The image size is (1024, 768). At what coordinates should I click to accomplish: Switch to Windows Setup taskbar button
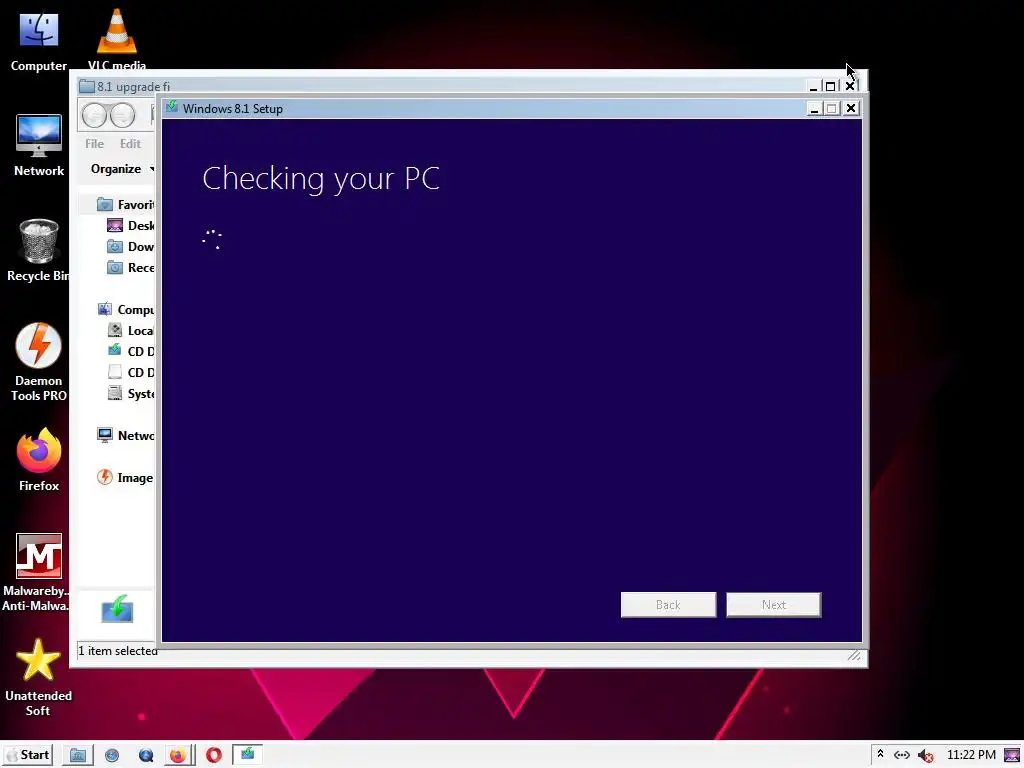248,755
